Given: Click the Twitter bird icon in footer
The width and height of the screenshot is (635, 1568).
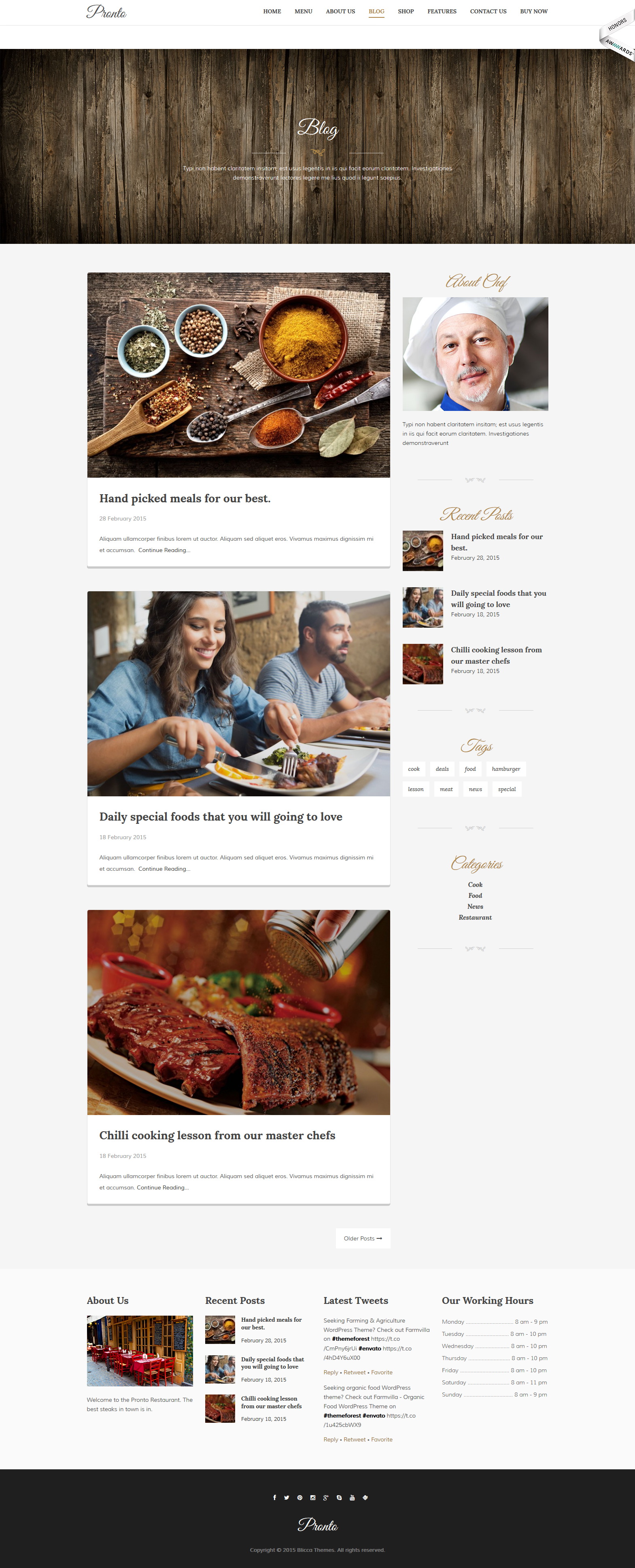Looking at the screenshot, I should point(287,1497).
